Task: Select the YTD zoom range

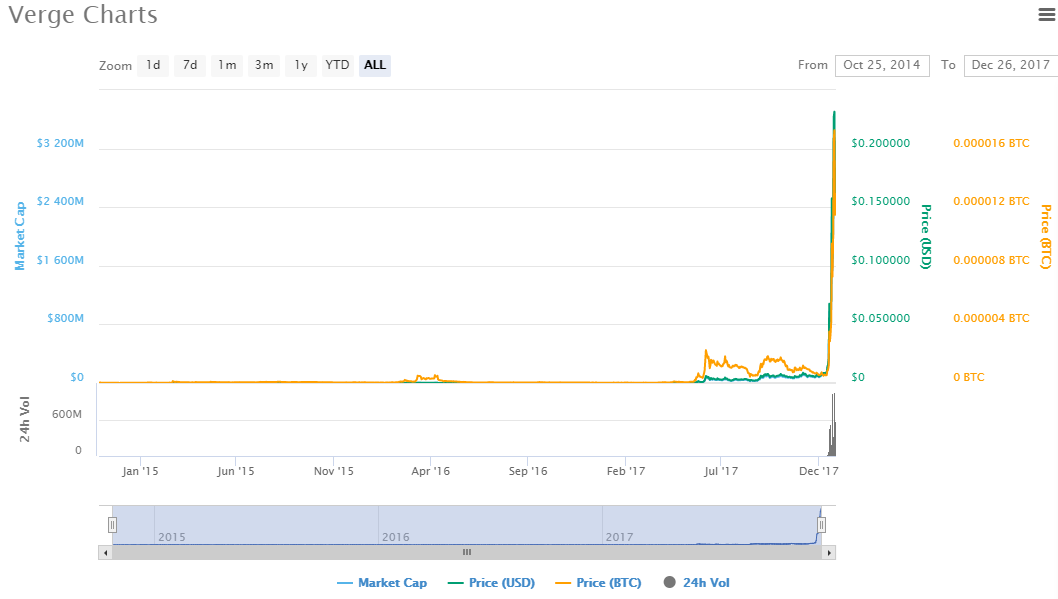Action: (337, 65)
